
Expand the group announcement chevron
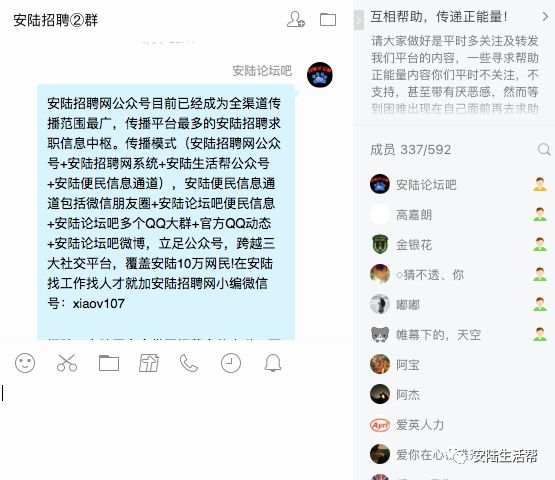tap(545, 16)
